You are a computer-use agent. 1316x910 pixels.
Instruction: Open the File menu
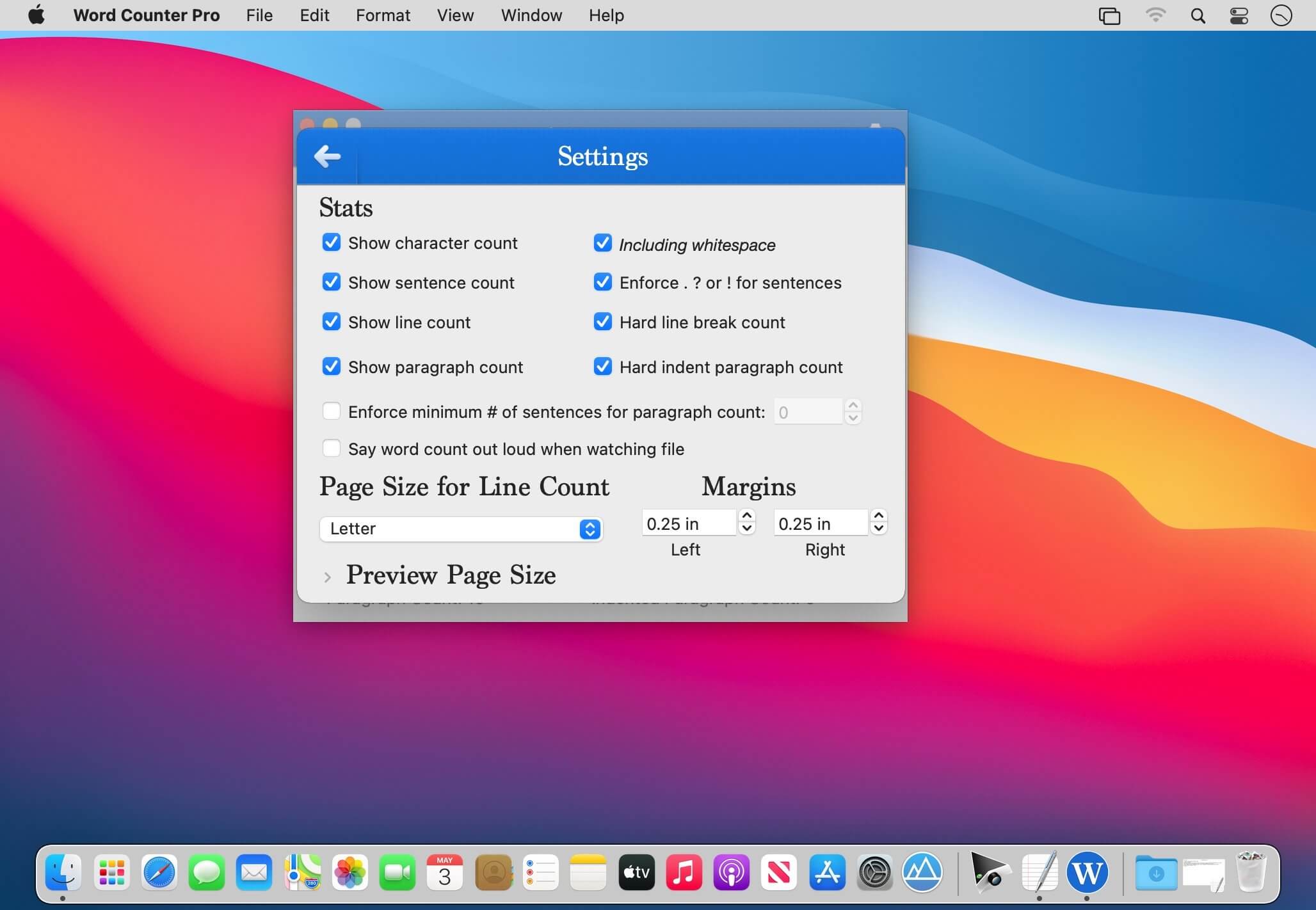click(x=259, y=15)
